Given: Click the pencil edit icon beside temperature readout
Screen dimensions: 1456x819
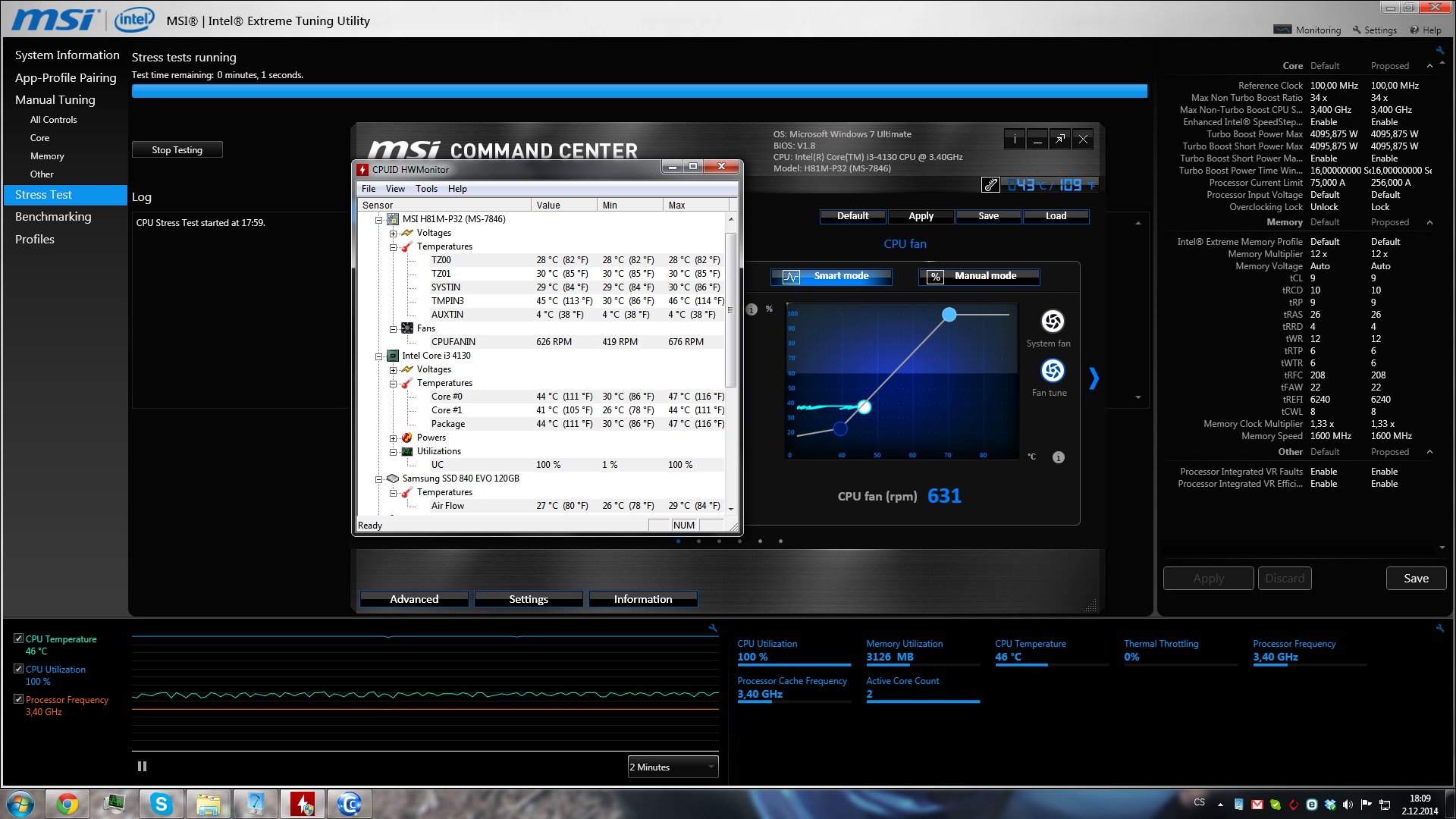Looking at the screenshot, I should point(990,185).
